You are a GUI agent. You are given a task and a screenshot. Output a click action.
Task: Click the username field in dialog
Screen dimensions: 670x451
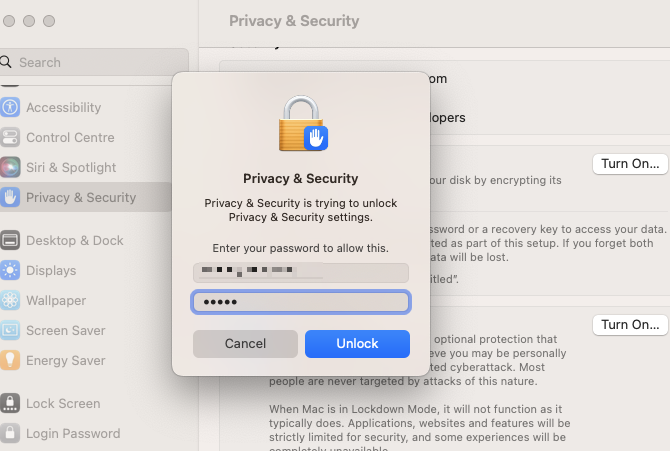coord(301,273)
